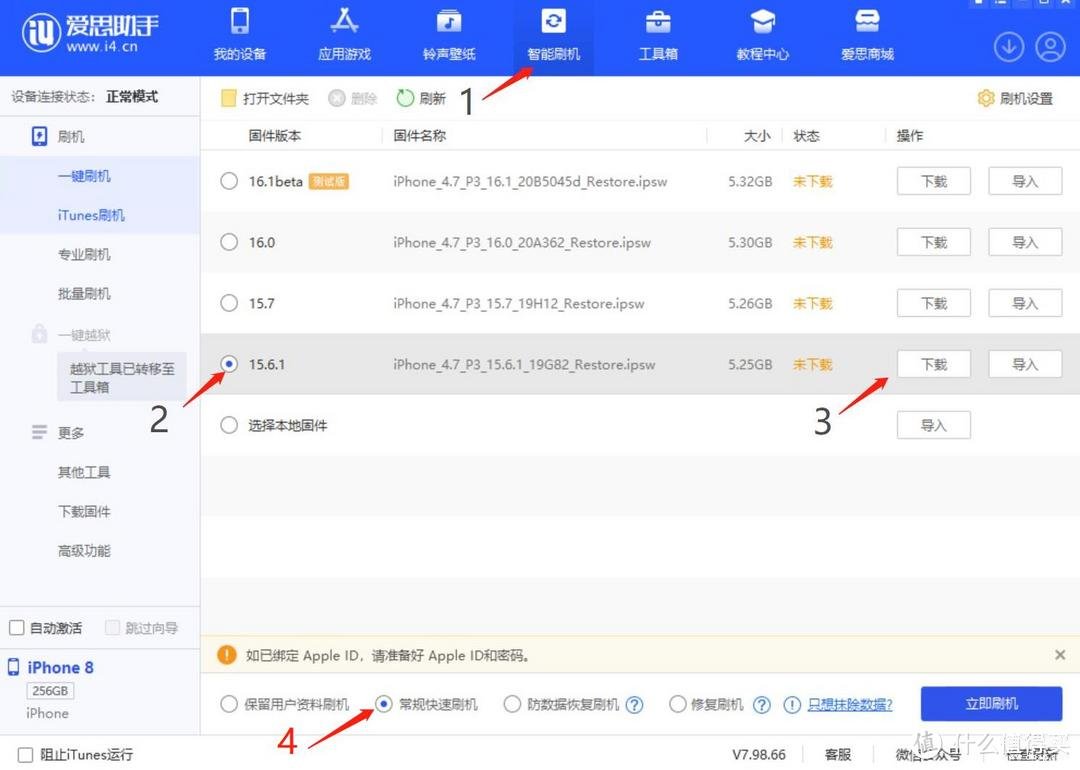Open 专业刷机 sidebar item
The width and height of the screenshot is (1080, 770).
click(x=84, y=254)
